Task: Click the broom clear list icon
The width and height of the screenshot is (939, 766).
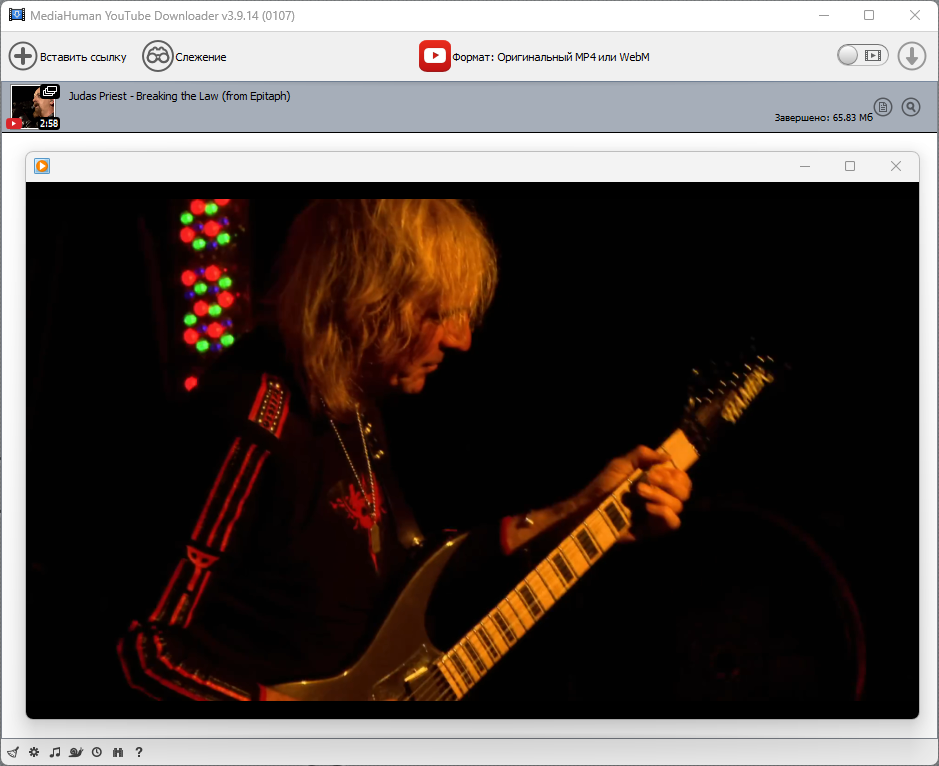Action: [13, 752]
